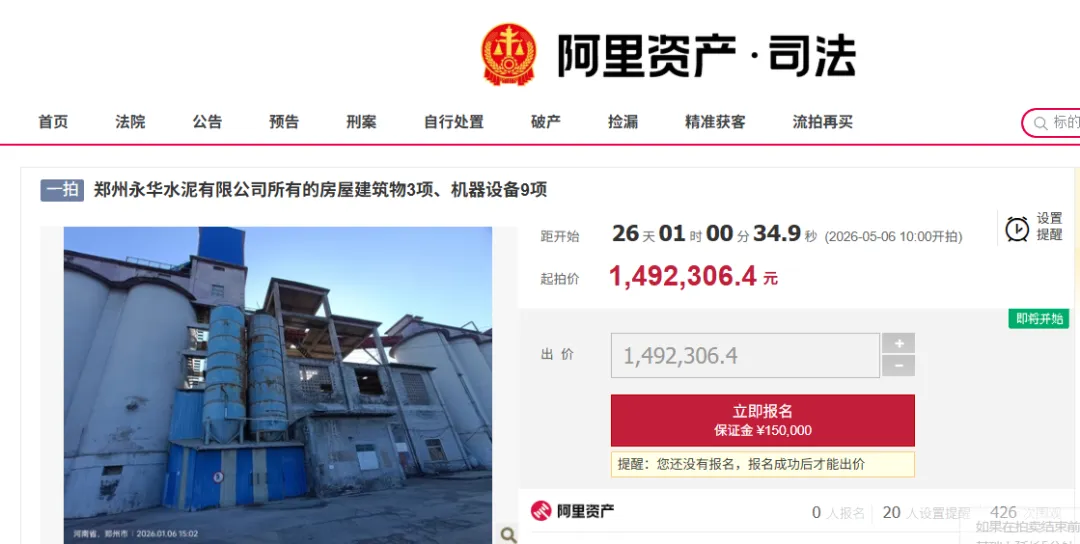
Task: Click the court emblem logo icon
Action: click(x=509, y=54)
